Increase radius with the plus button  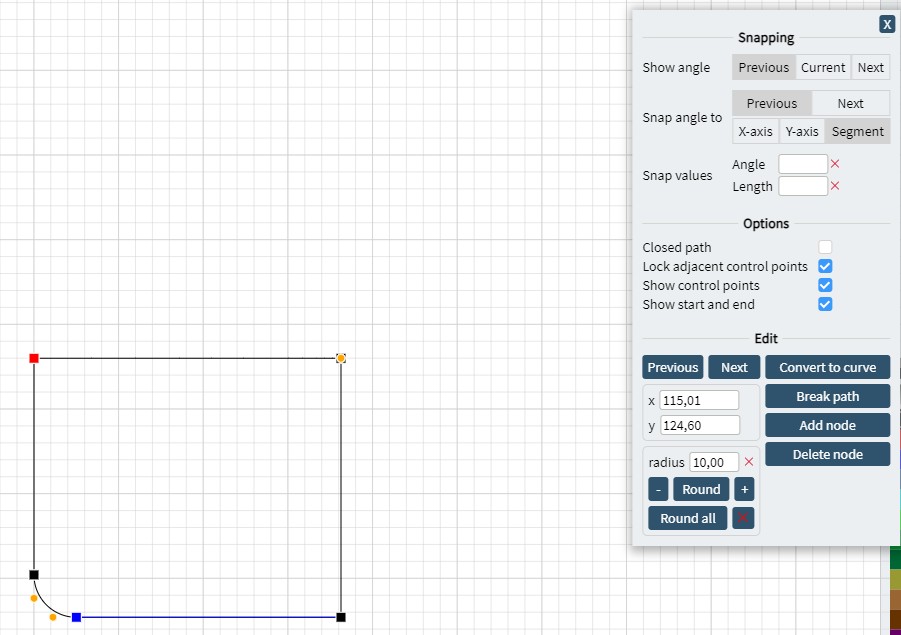744,489
